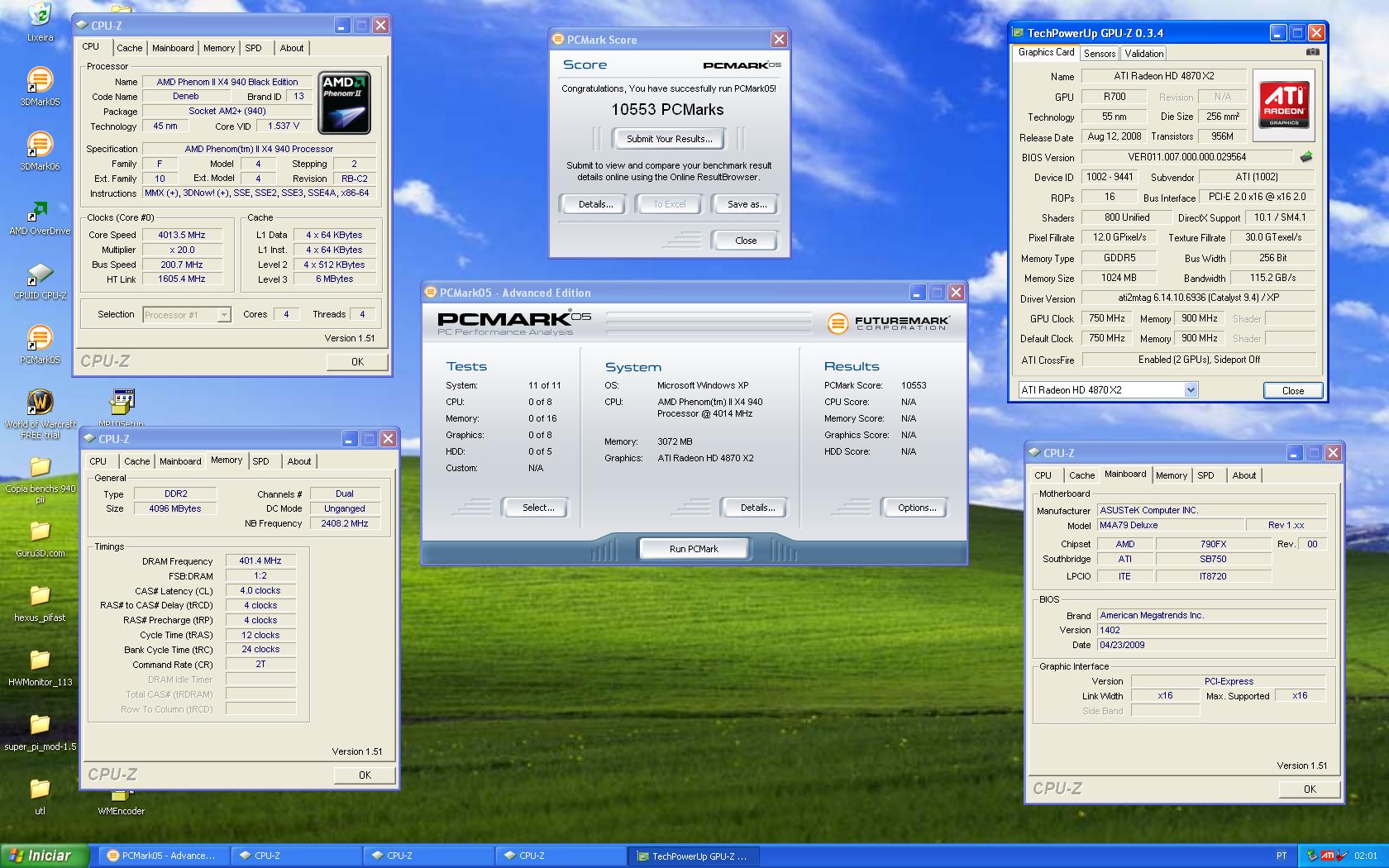1389x868 pixels.
Task: Click the Bus Speed value 200.7 MHz
Action: (x=182, y=265)
